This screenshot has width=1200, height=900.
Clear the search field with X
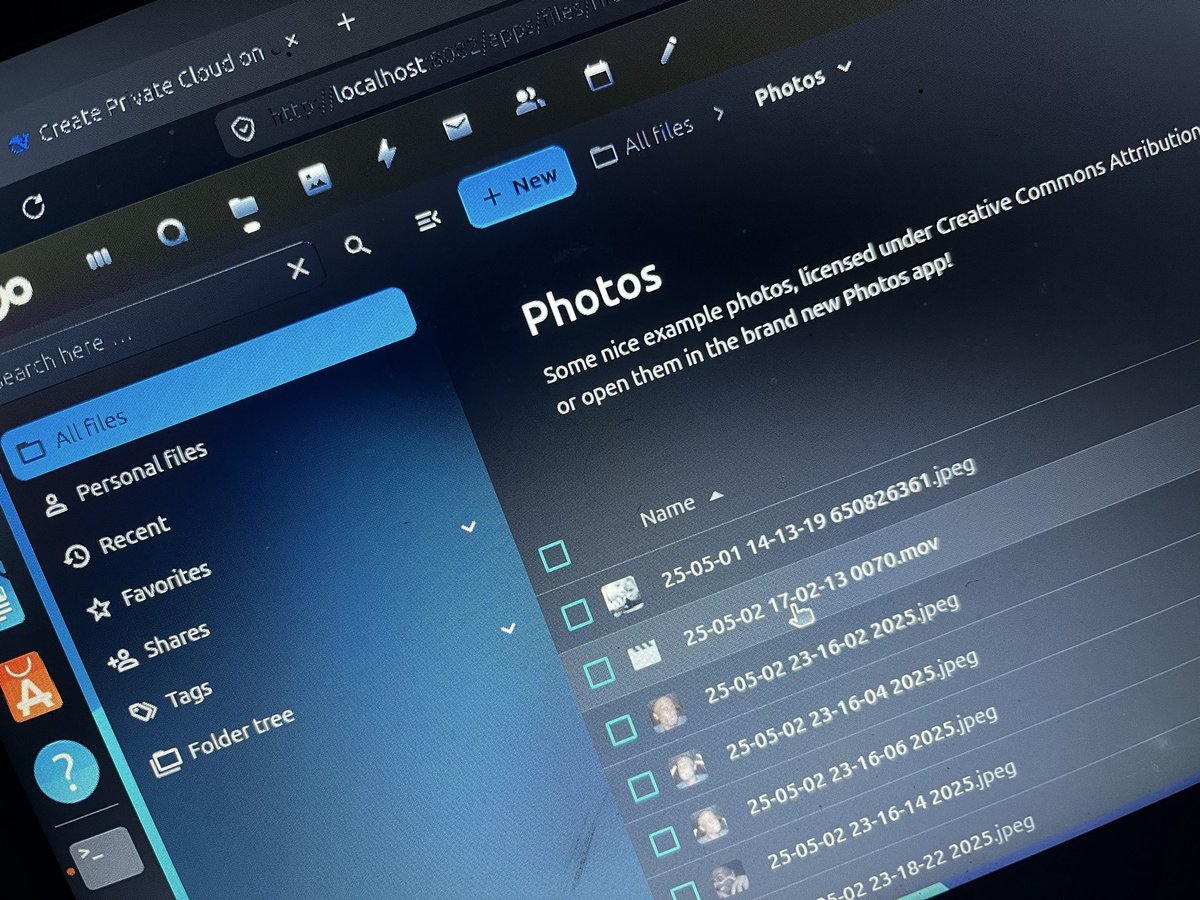point(298,269)
